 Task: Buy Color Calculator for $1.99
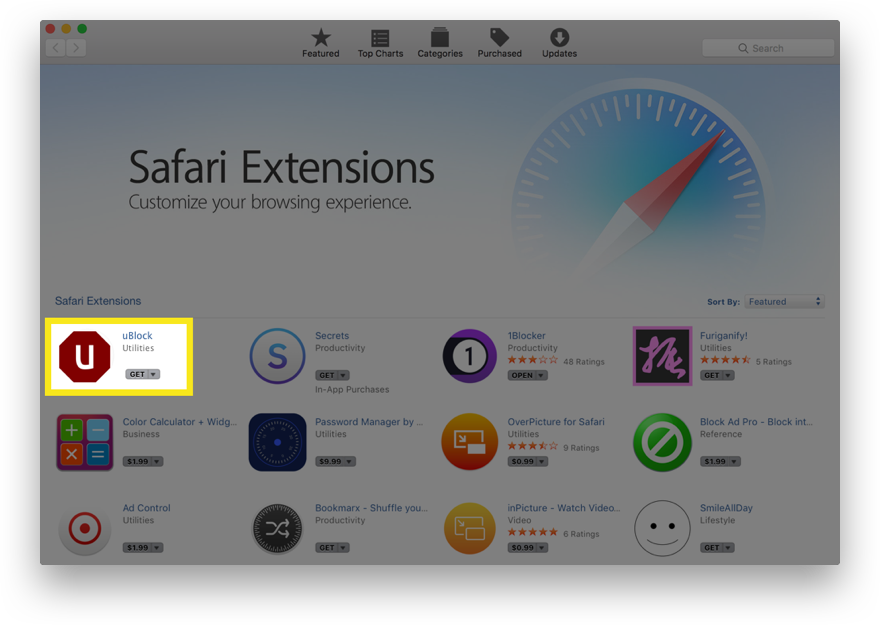point(138,462)
